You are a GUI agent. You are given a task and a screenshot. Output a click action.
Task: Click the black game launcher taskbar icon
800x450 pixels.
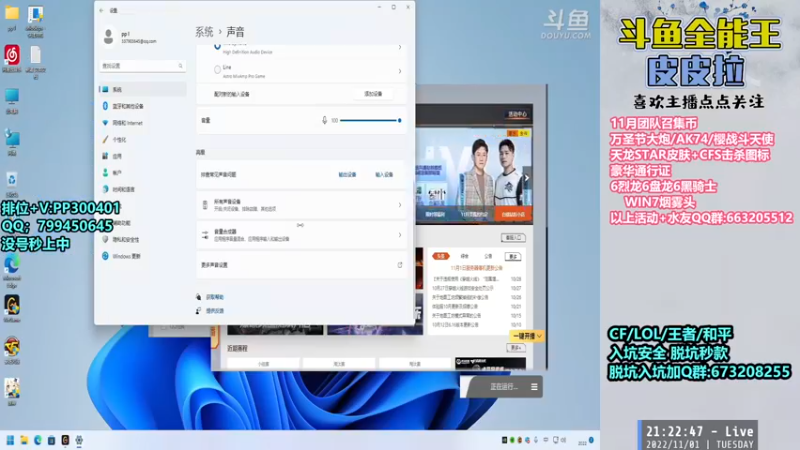65,440
